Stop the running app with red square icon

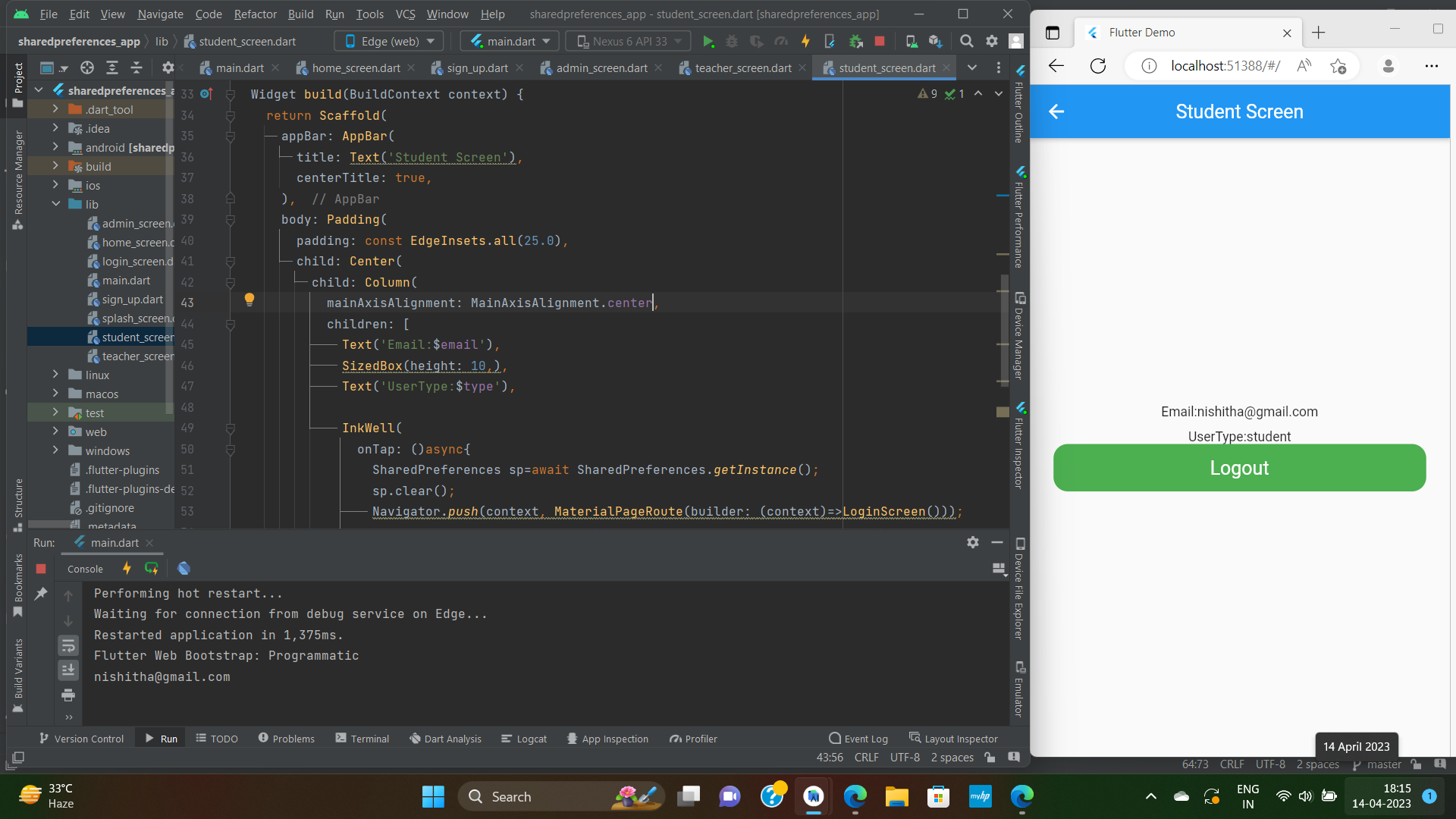pos(880,41)
